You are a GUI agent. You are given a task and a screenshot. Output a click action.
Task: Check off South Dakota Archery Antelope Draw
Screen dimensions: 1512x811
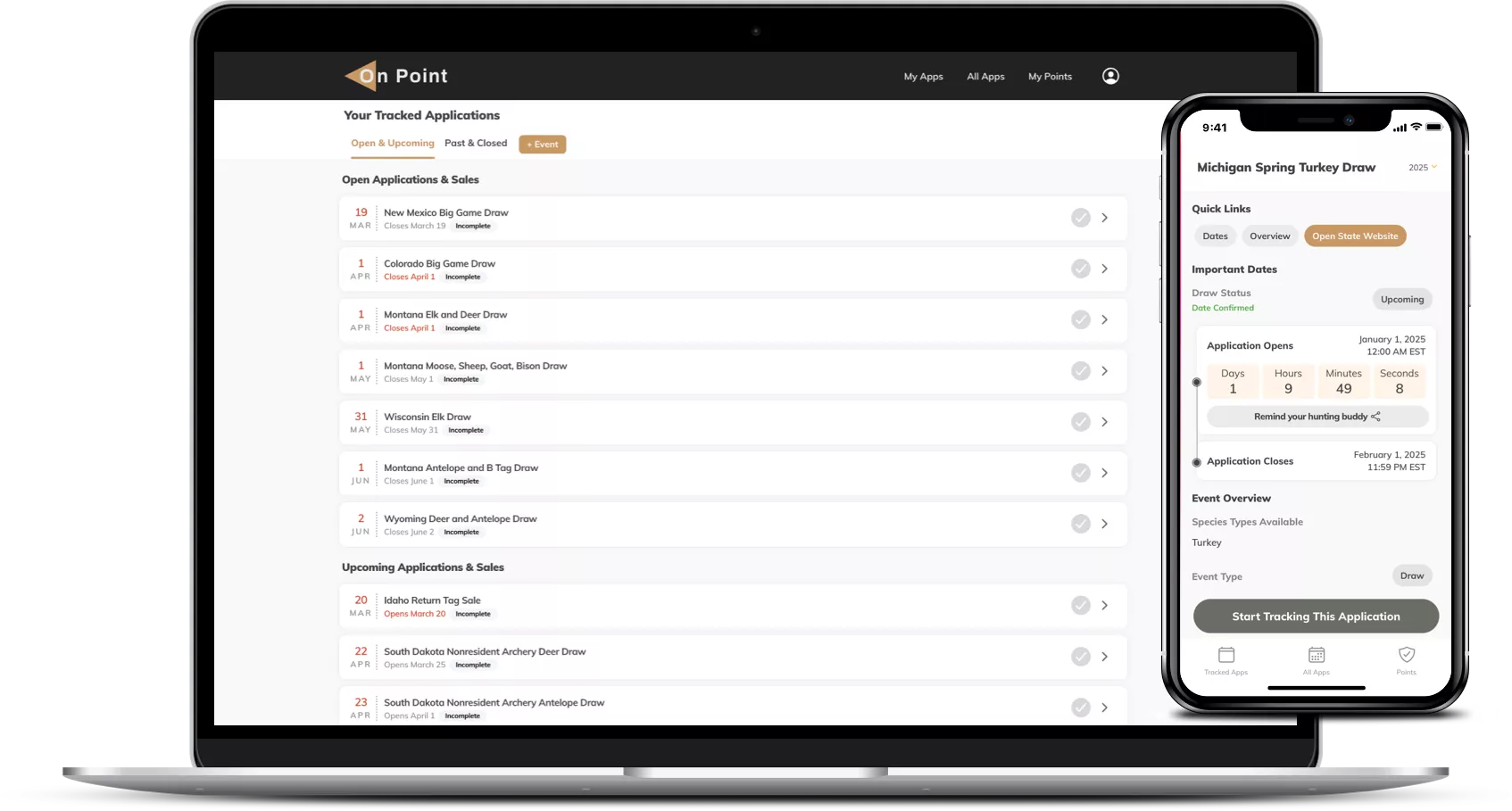[x=1081, y=708]
